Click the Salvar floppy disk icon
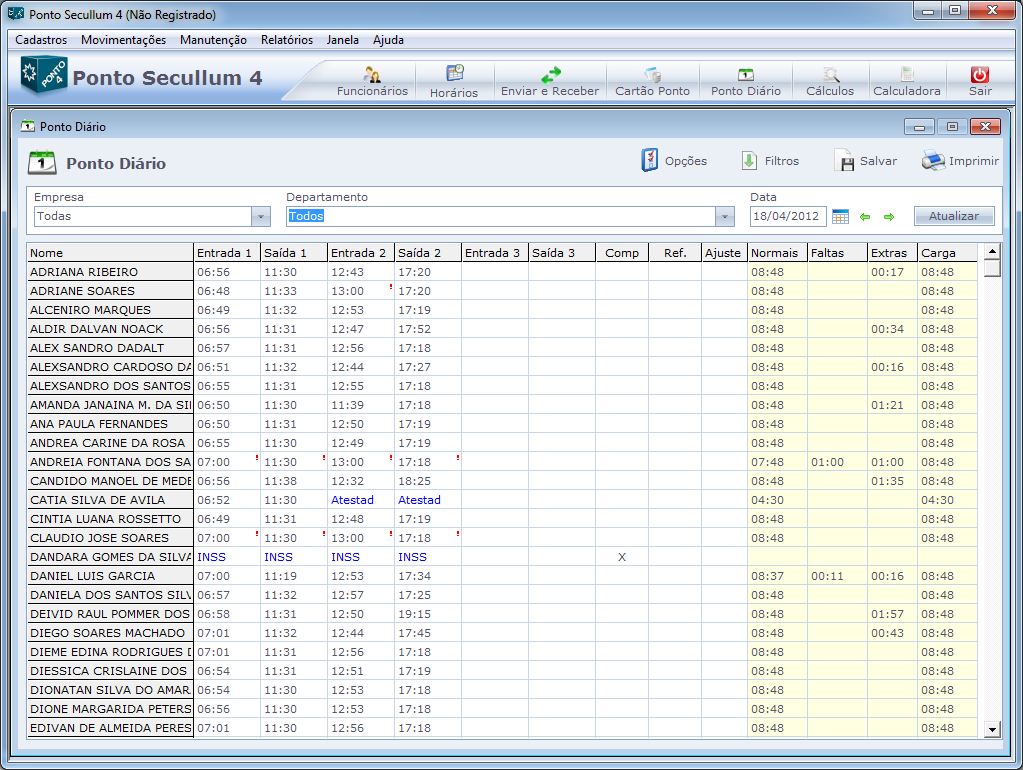The image size is (1023, 770). (x=846, y=161)
